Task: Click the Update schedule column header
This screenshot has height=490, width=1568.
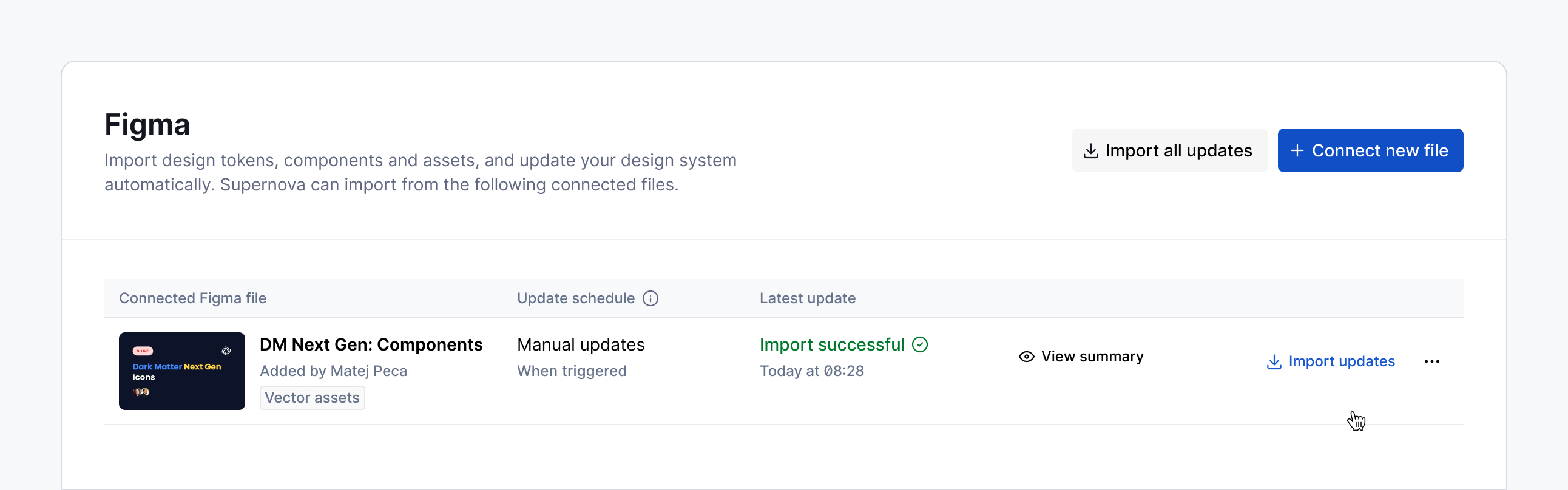Action: point(576,298)
